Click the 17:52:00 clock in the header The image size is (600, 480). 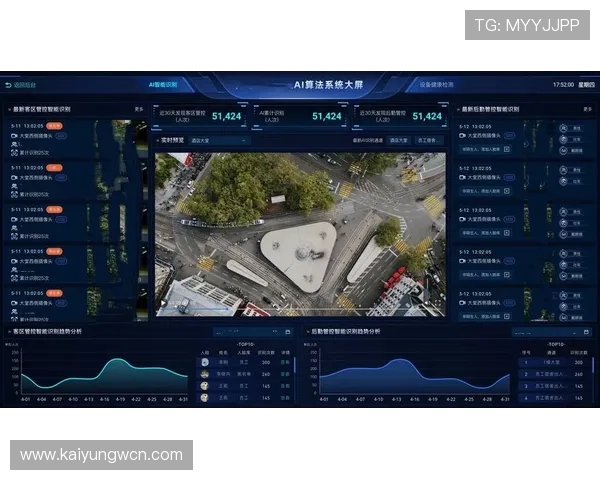click(x=563, y=85)
